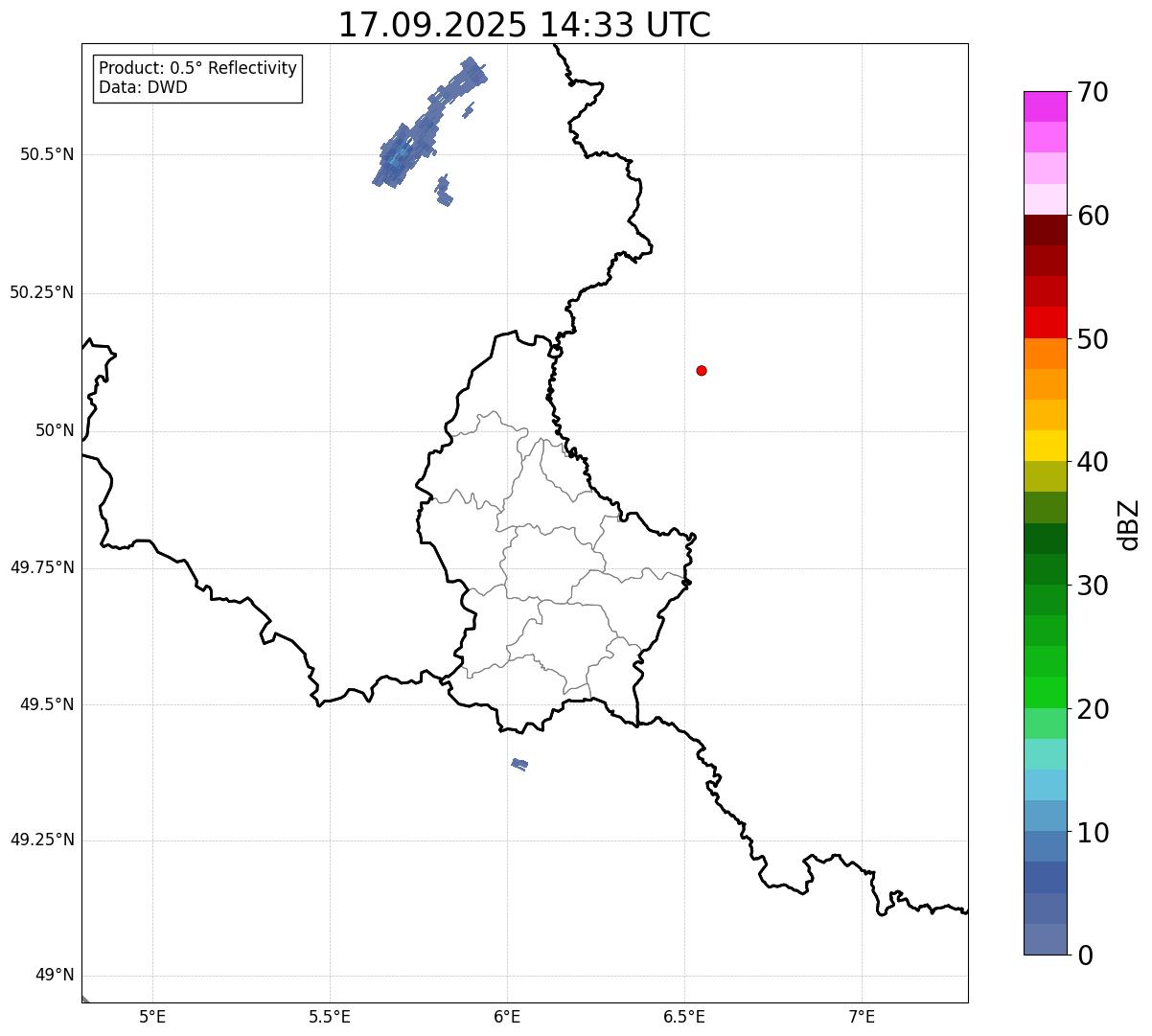Click the '5°E' longitude label

click(153, 1017)
